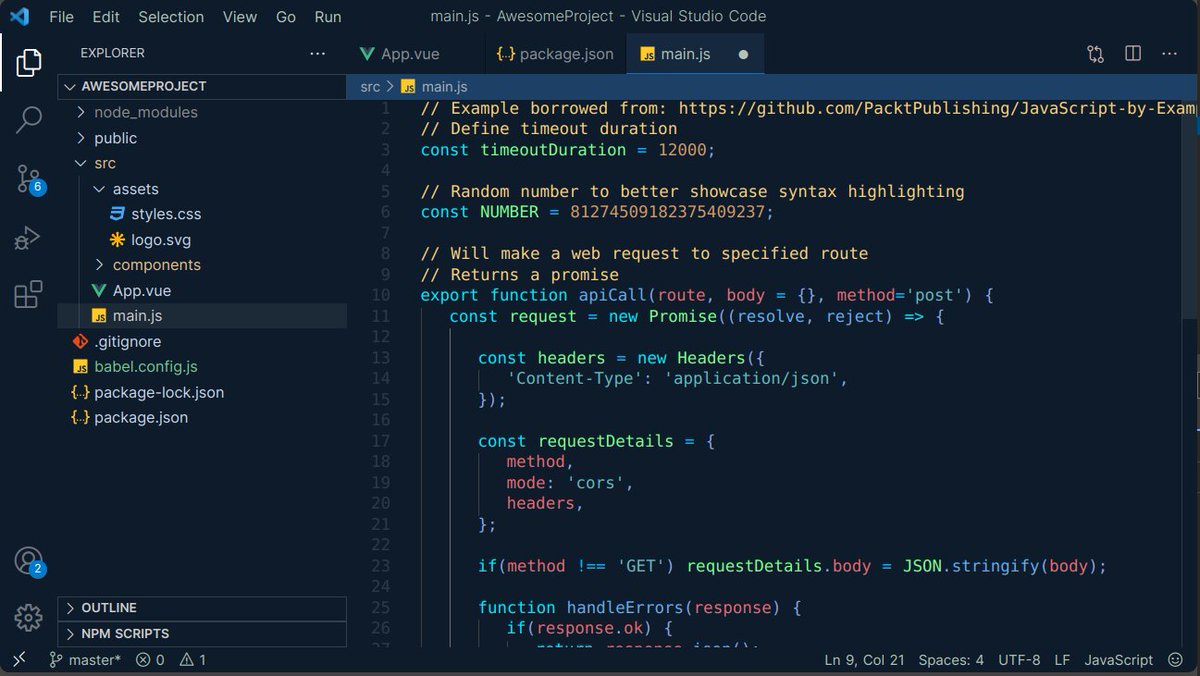Open the Manage settings gear

tap(29, 617)
